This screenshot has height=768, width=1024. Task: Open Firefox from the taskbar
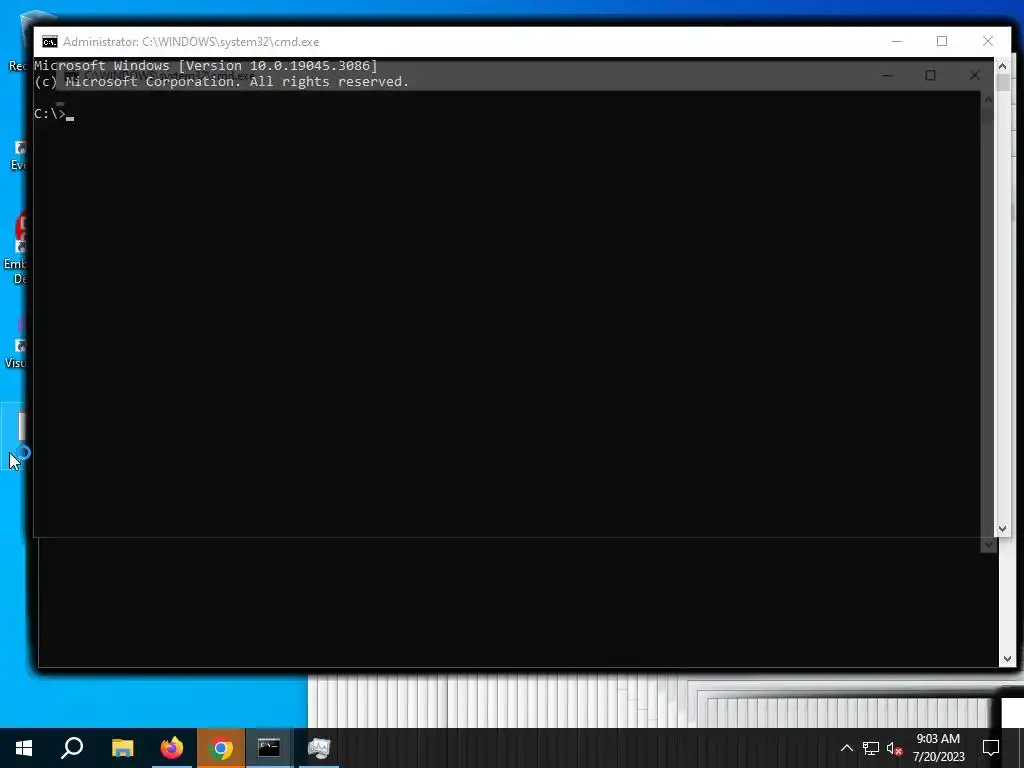coord(172,748)
